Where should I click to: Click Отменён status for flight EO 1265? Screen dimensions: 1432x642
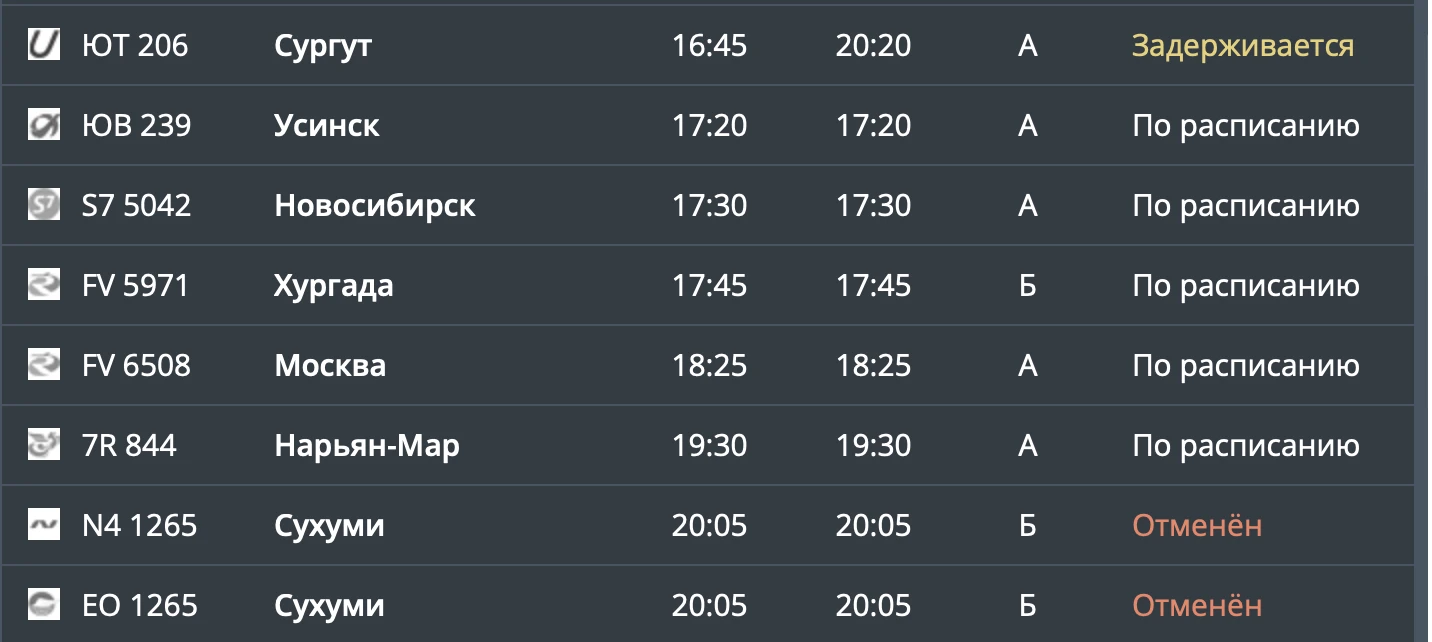tap(1197, 605)
